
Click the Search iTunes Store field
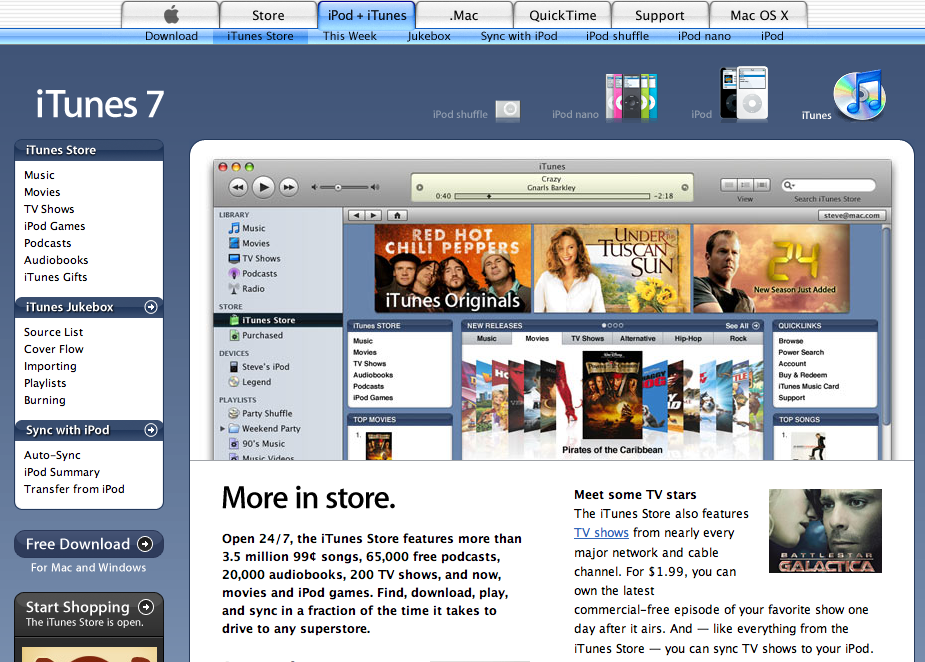(827, 185)
